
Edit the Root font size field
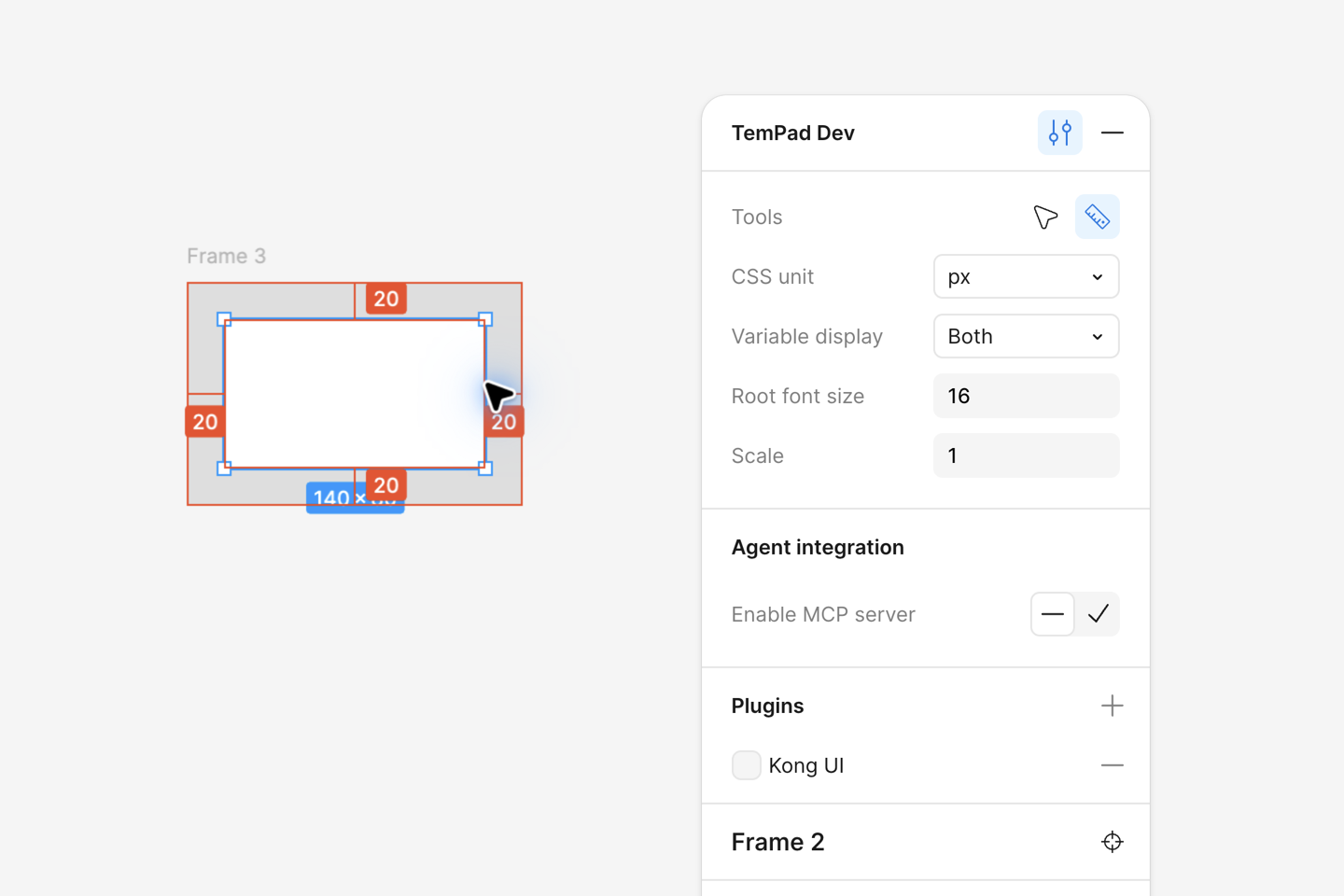click(x=1026, y=396)
